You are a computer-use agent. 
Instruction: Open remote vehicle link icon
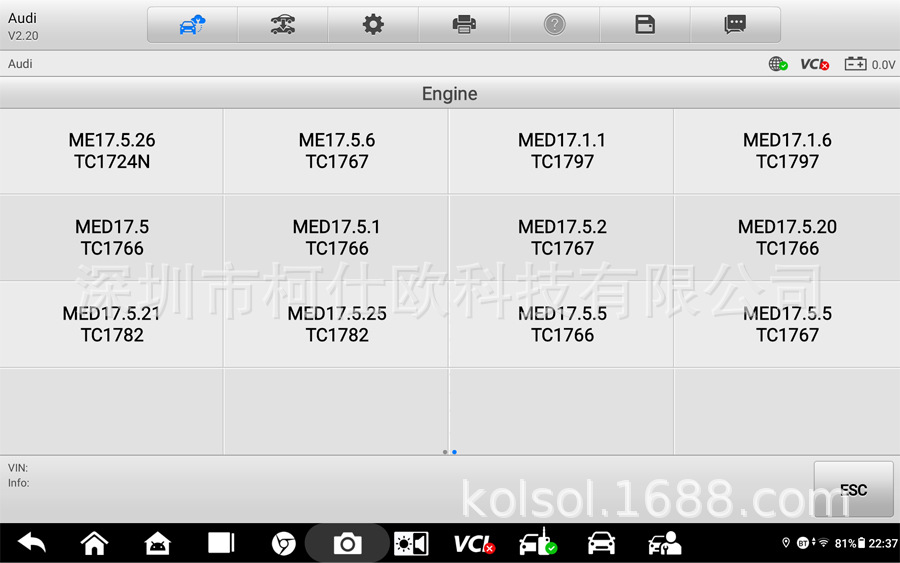pos(538,542)
